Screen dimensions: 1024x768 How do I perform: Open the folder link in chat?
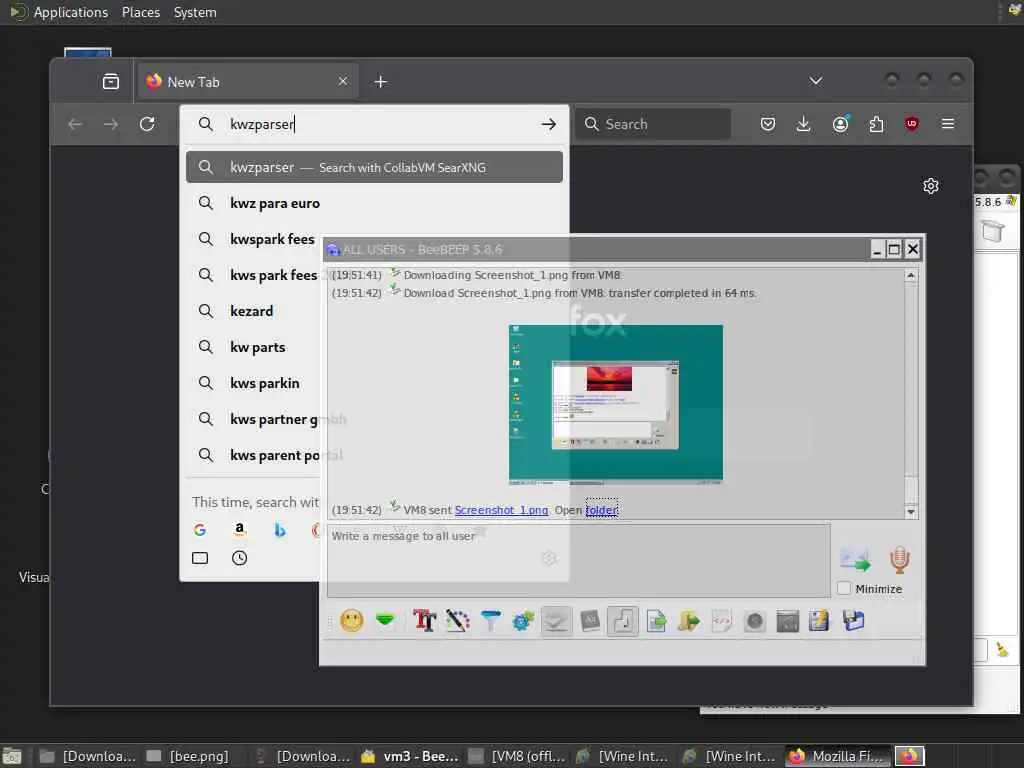(601, 510)
